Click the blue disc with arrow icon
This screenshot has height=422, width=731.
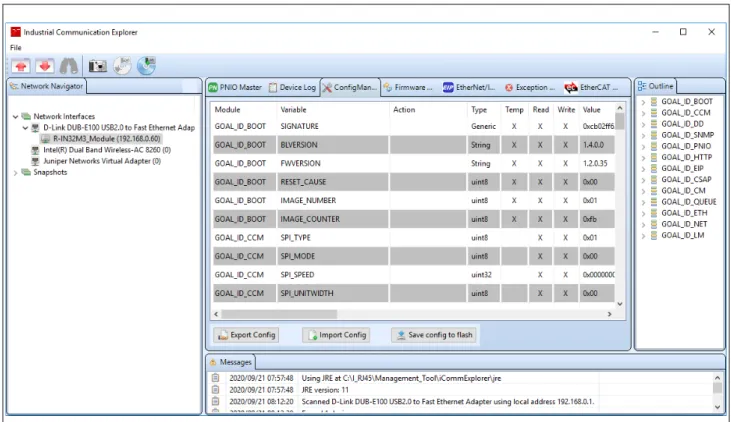tap(146, 66)
